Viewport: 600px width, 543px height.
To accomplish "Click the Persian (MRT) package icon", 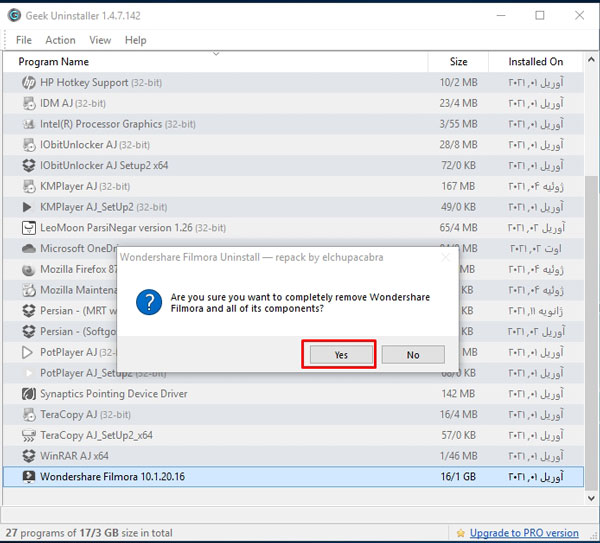I will tap(29, 311).
